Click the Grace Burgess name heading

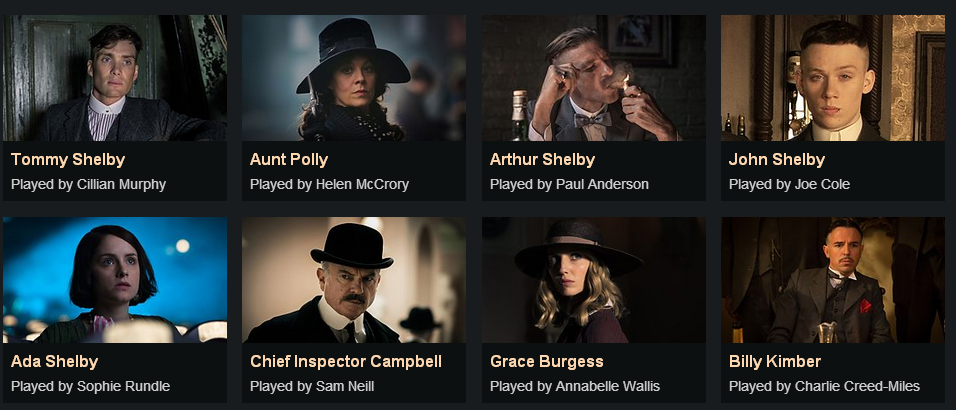[x=547, y=362]
